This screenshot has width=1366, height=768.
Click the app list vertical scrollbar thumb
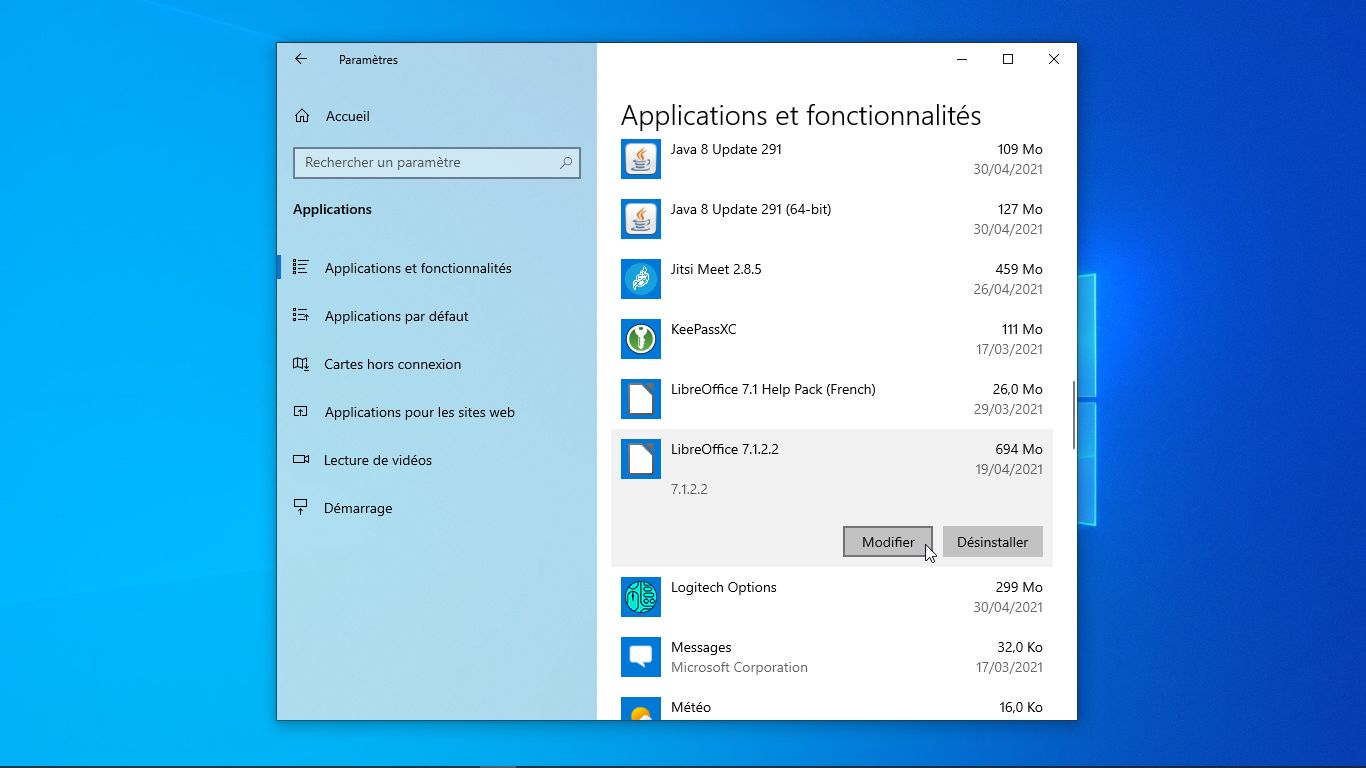tap(1074, 415)
